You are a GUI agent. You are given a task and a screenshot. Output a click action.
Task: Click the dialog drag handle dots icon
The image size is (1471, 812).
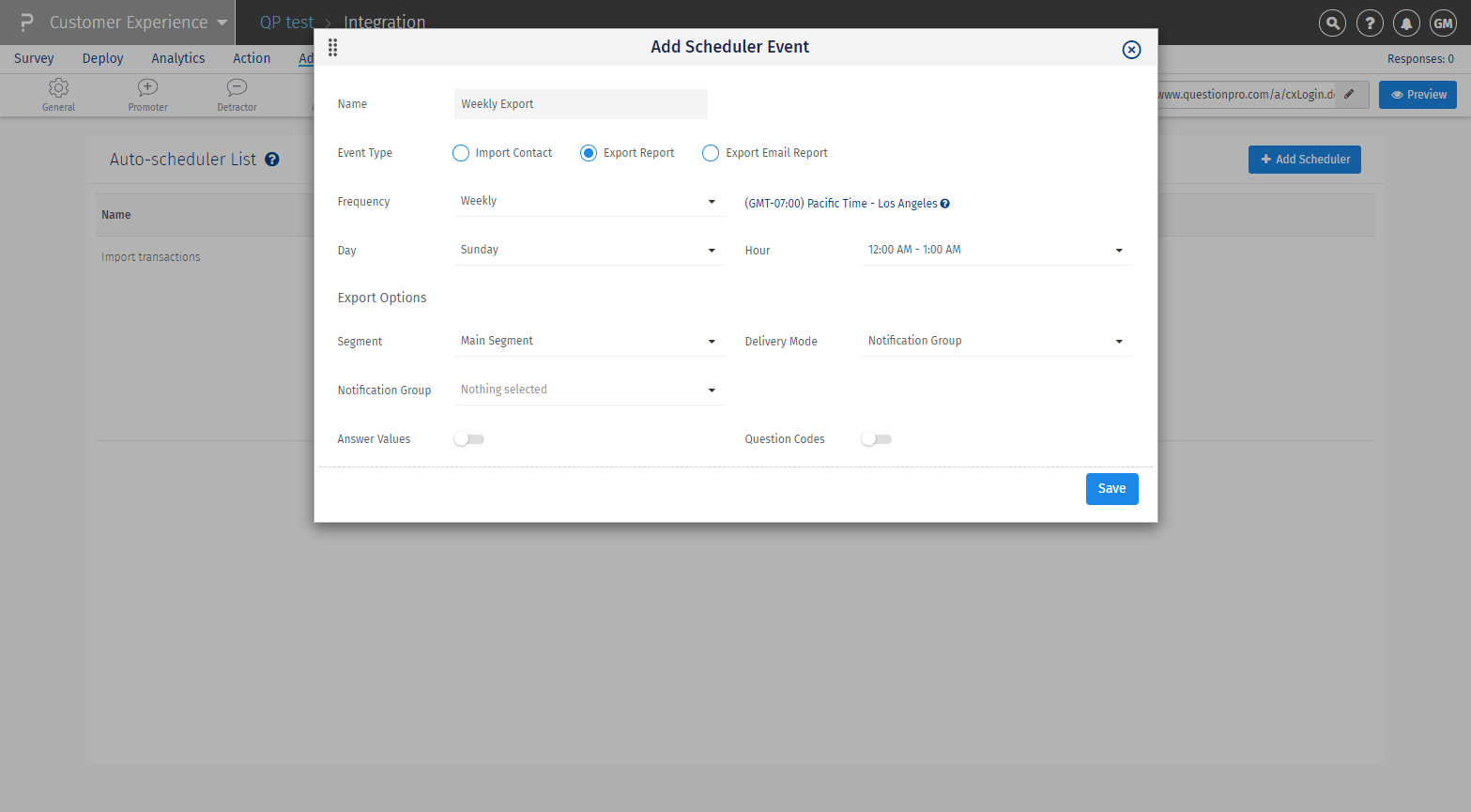tap(332, 48)
